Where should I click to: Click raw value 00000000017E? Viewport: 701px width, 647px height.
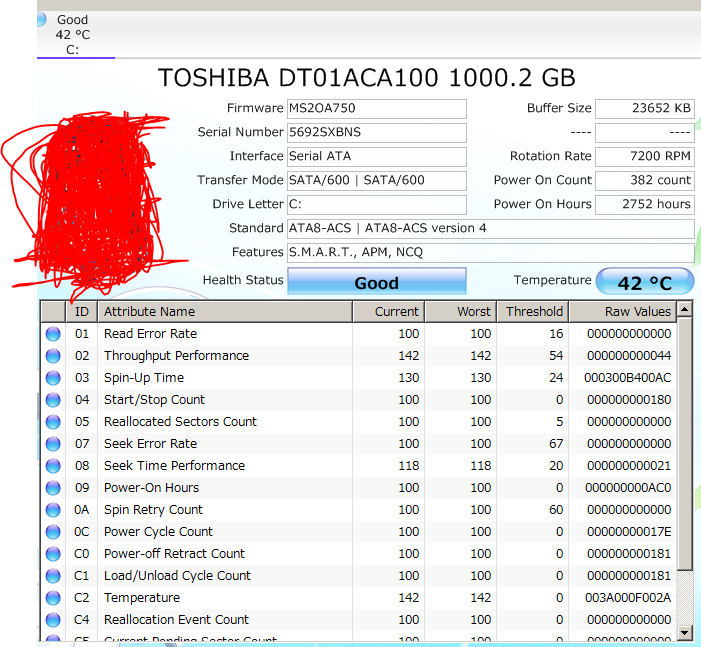(629, 531)
